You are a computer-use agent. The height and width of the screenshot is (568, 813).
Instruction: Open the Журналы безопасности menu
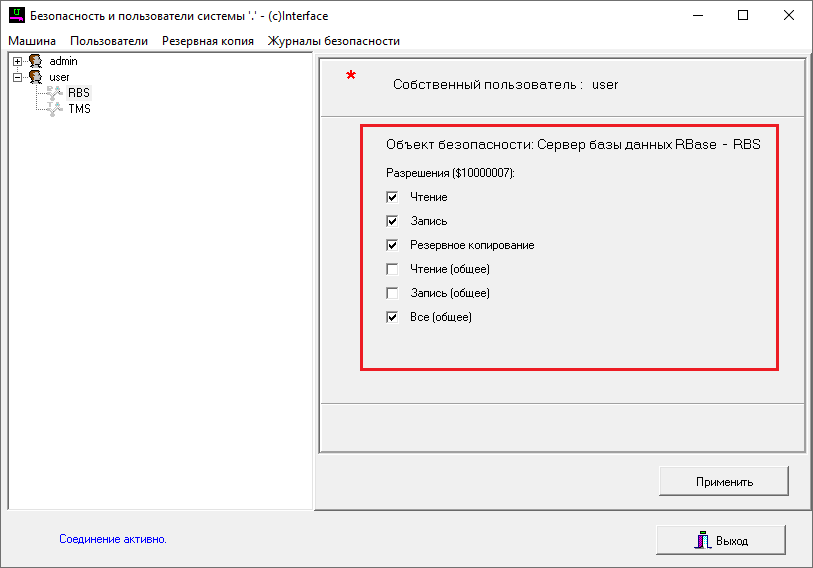tap(333, 41)
